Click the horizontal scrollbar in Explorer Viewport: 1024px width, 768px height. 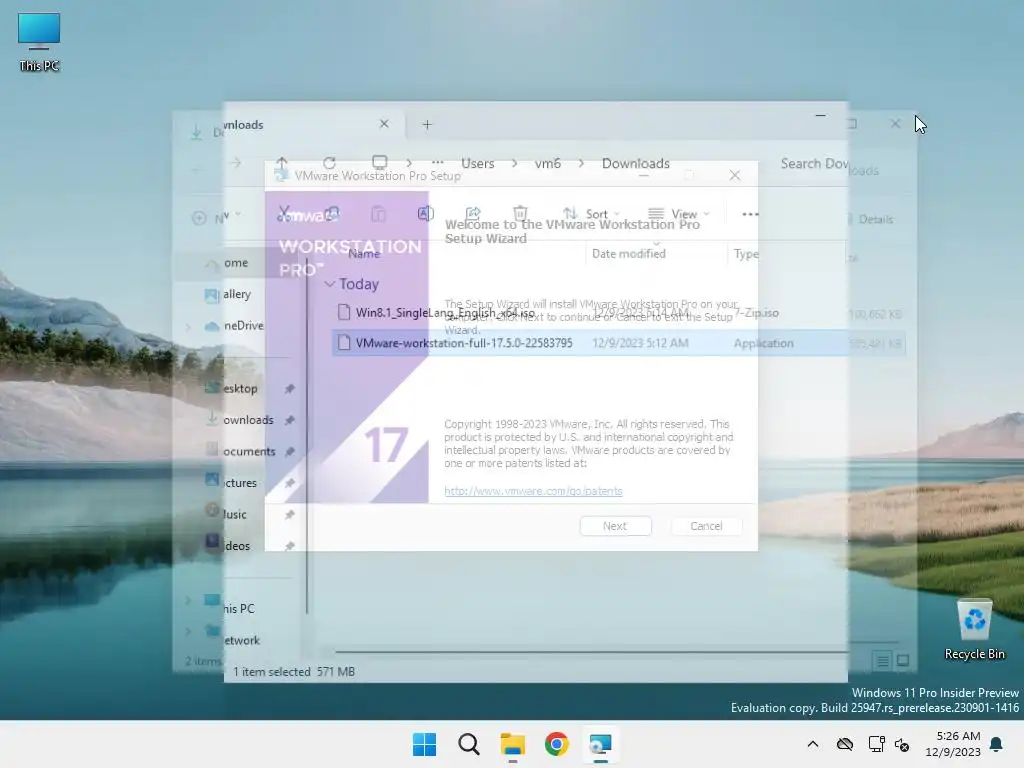click(592, 652)
